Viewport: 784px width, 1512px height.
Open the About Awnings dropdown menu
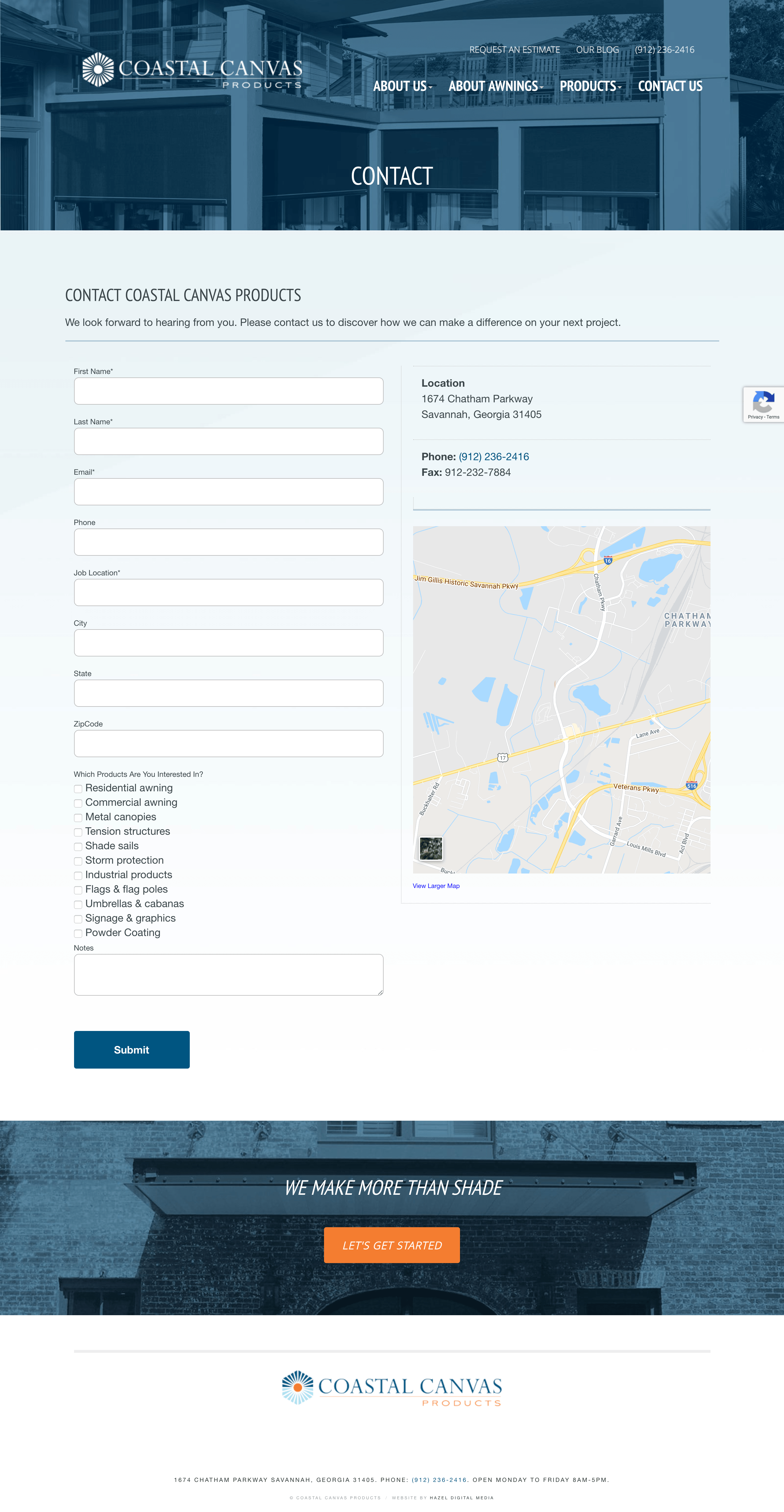pos(496,86)
